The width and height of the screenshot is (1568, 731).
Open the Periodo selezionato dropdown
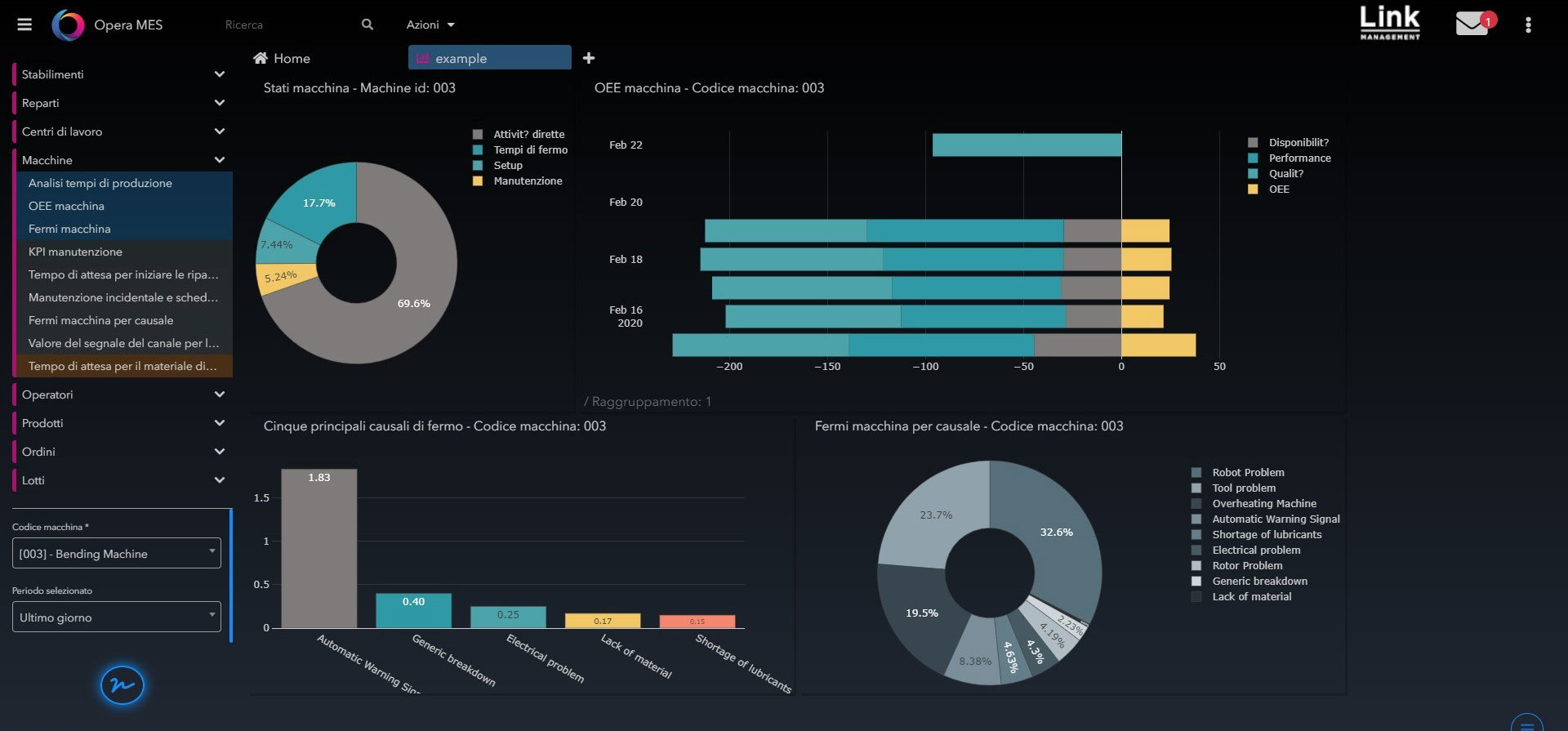[117, 617]
